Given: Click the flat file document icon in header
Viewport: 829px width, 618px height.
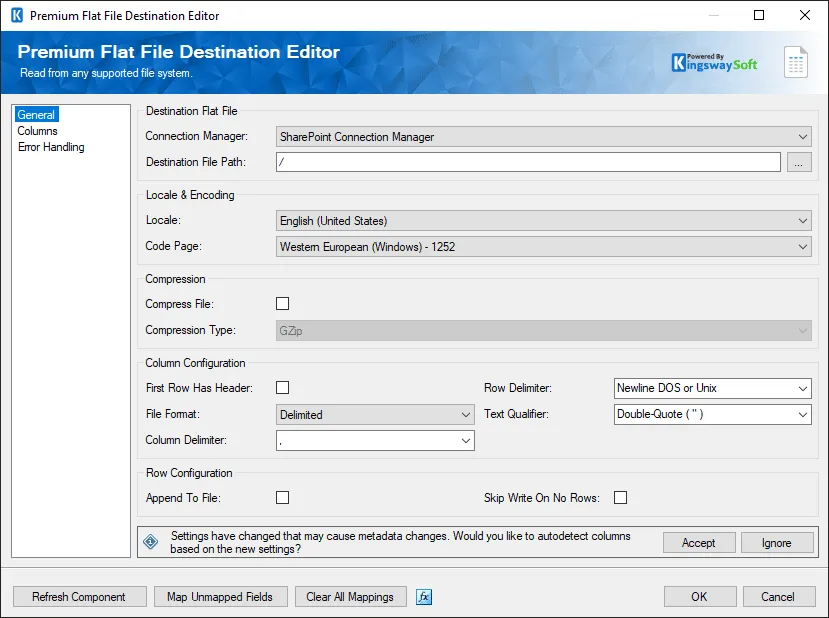Looking at the screenshot, I should click(x=796, y=61).
